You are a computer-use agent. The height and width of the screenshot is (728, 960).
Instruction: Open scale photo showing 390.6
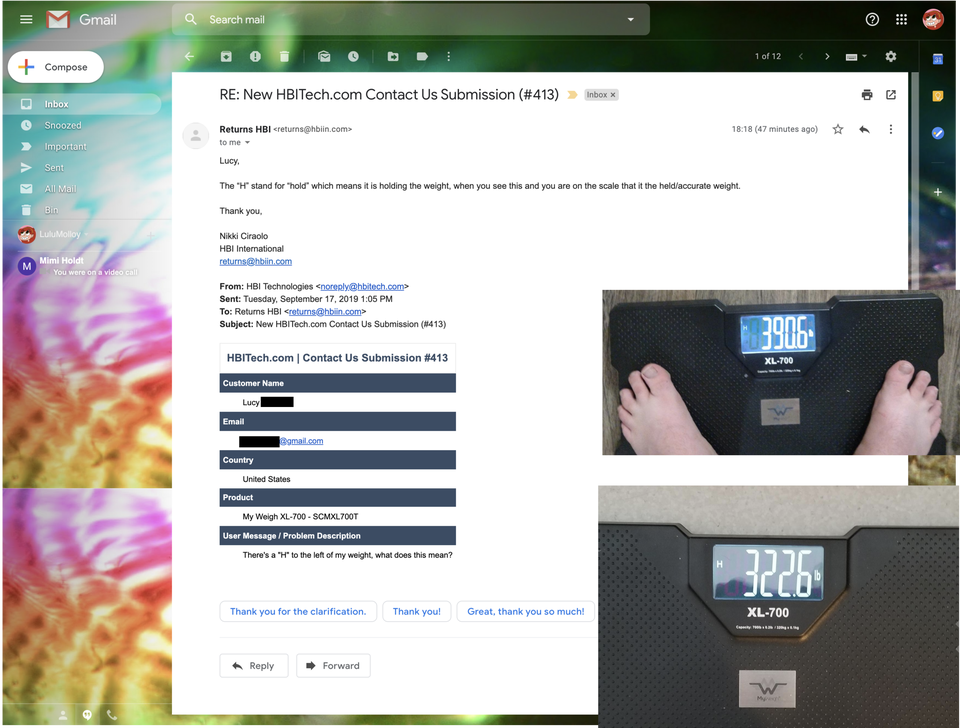tap(781, 372)
